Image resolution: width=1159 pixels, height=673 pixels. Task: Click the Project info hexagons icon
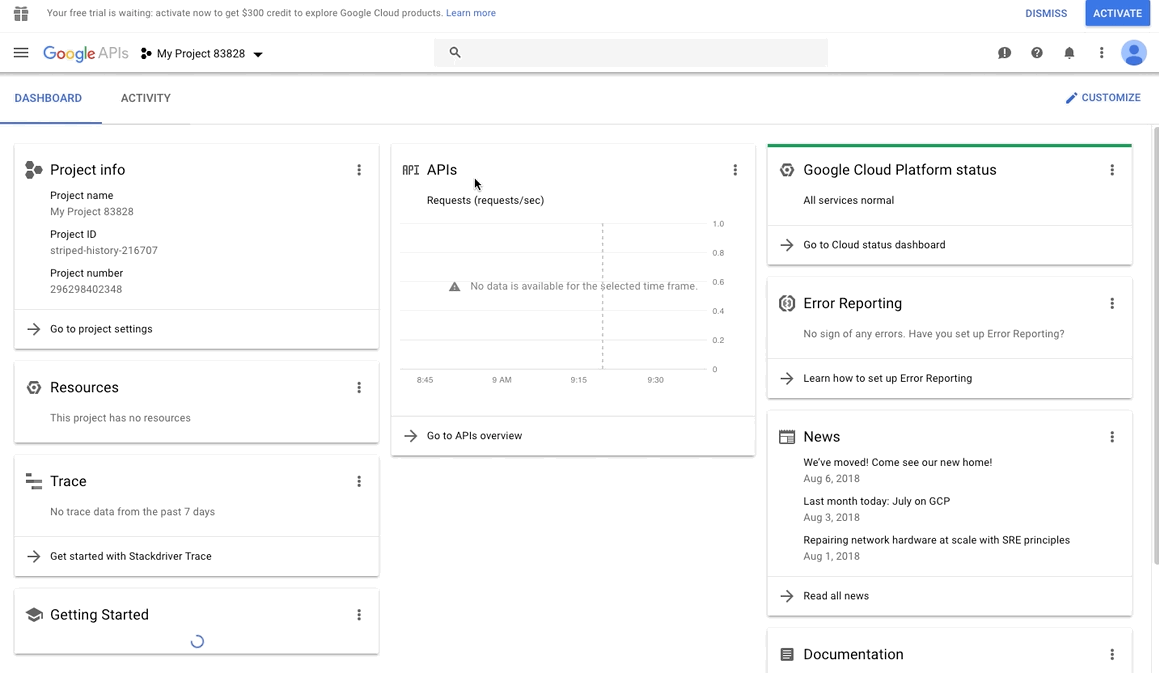point(34,170)
